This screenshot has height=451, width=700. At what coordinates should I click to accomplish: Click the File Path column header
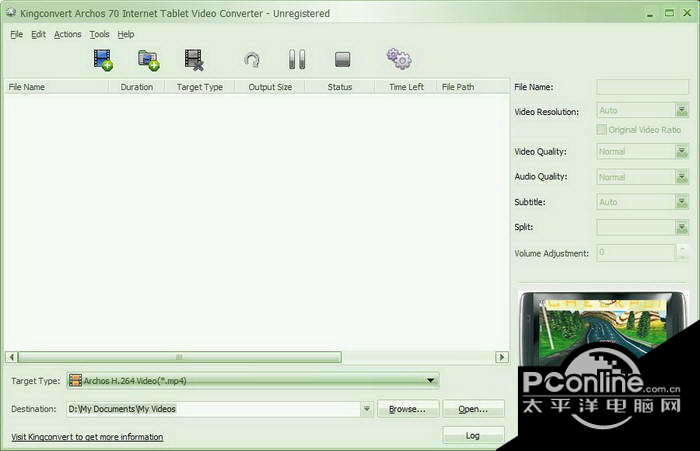point(473,87)
